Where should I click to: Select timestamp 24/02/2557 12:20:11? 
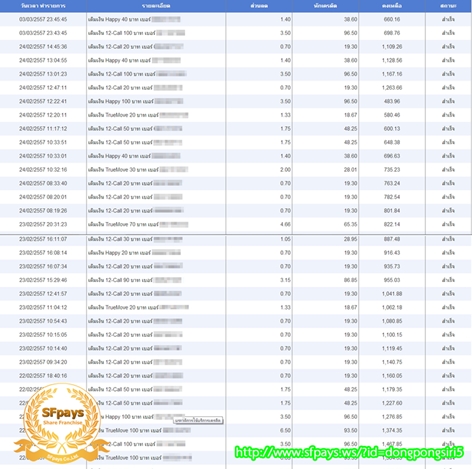point(43,115)
